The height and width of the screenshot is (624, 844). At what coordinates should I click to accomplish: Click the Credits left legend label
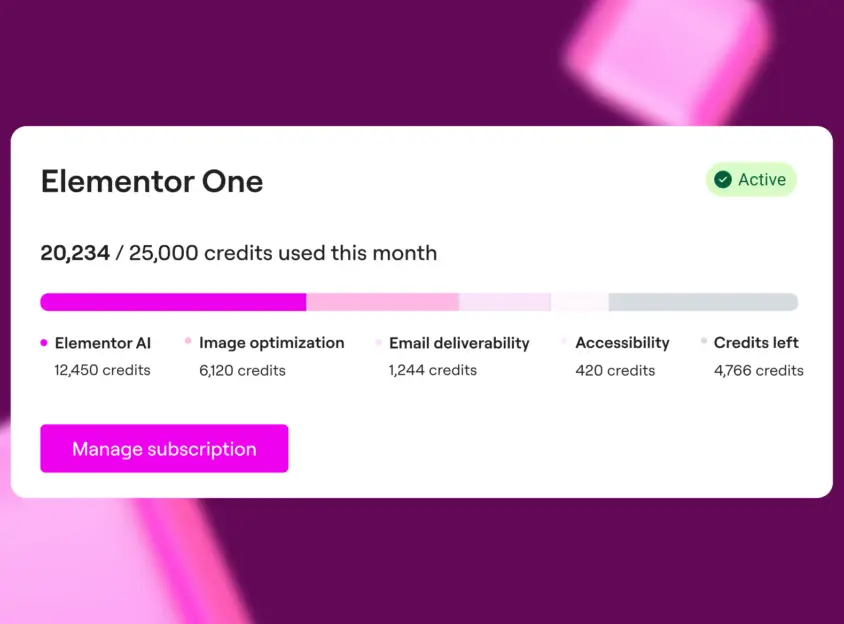(x=756, y=343)
